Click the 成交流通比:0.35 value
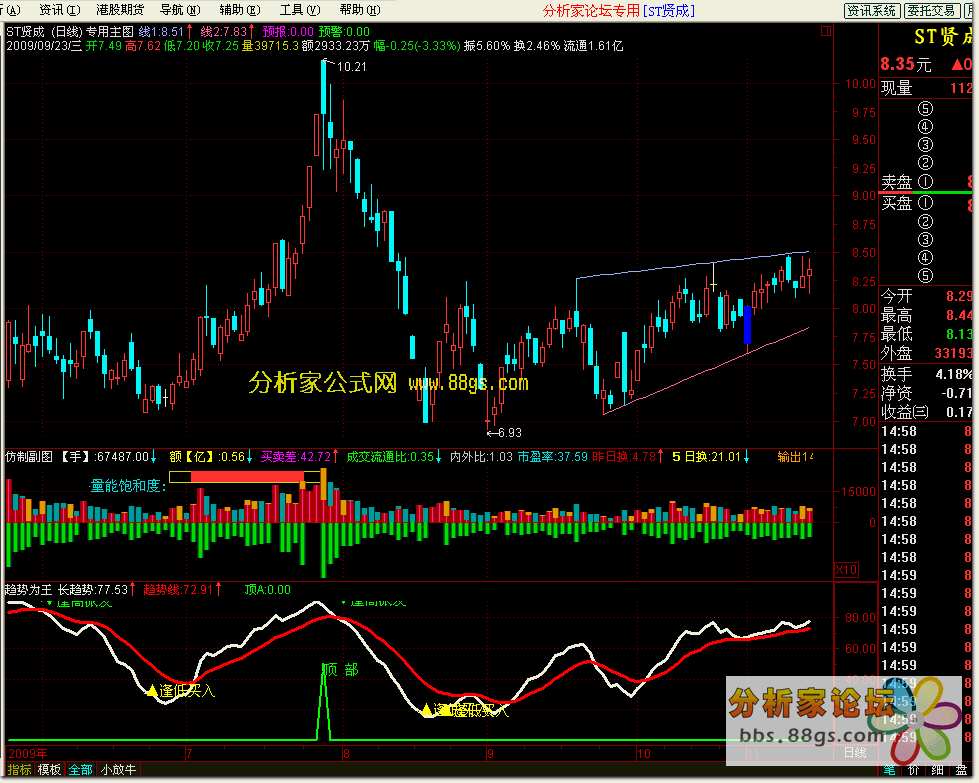The width and height of the screenshot is (979, 783). (x=390, y=456)
